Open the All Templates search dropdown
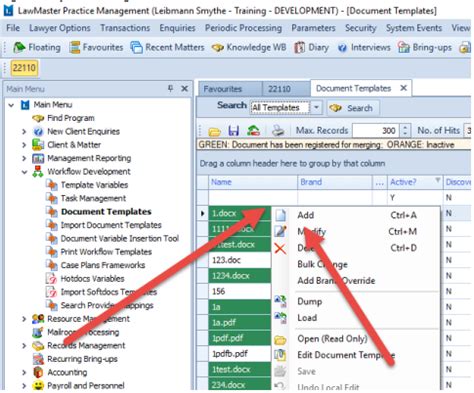 316,108
